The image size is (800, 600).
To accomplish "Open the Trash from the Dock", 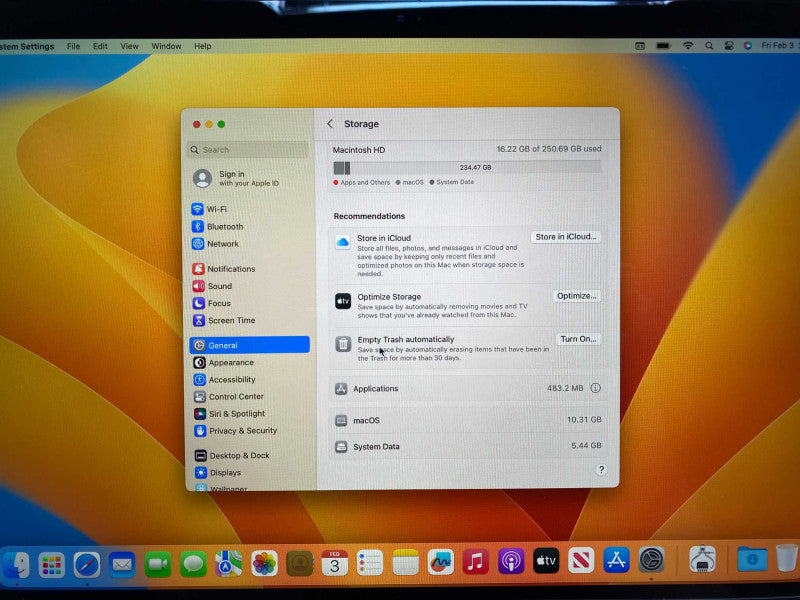I will tap(786, 558).
